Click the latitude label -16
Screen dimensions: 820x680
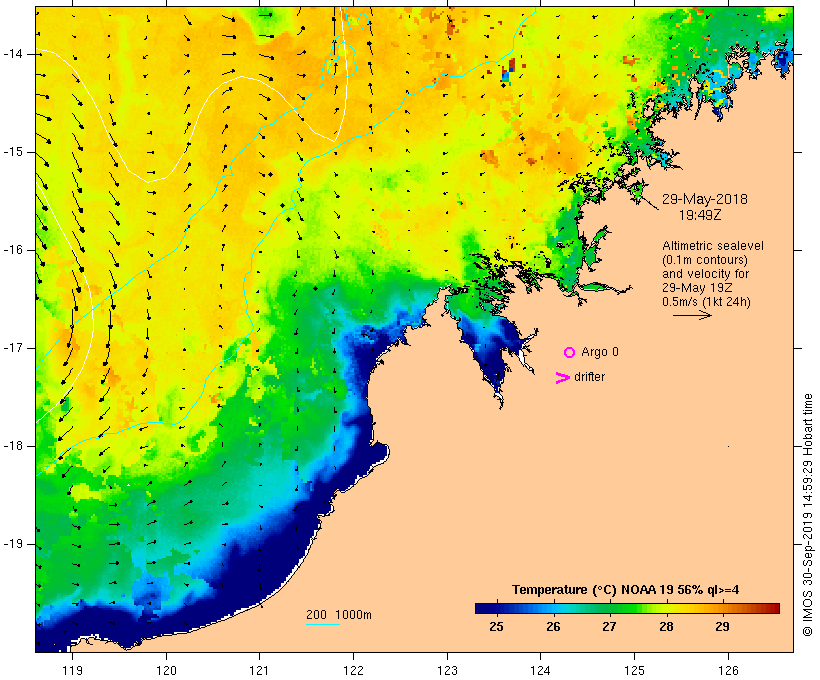(13, 250)
